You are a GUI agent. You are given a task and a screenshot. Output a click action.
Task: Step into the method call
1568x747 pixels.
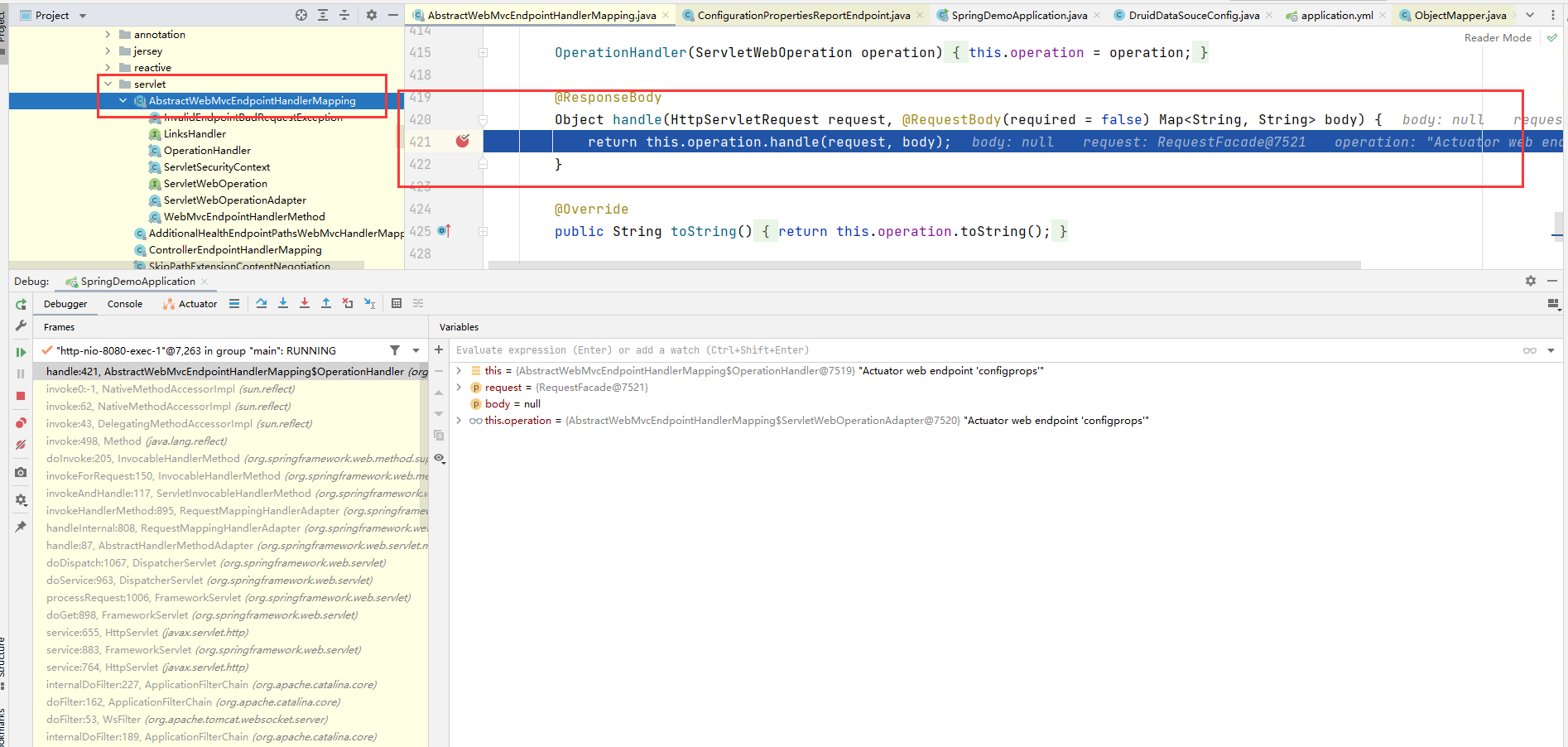[283, 304]
